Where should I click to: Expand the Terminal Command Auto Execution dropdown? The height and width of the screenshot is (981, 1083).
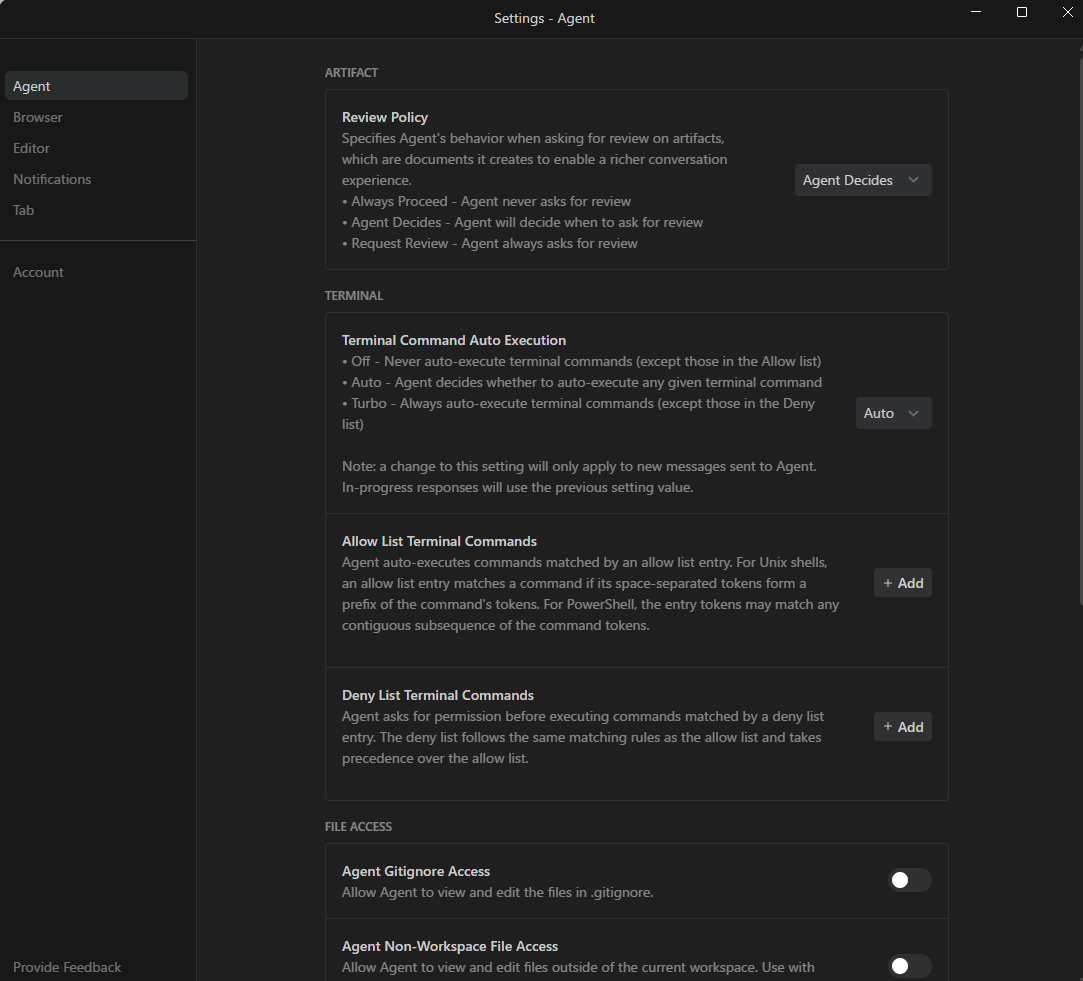(892, 413)
